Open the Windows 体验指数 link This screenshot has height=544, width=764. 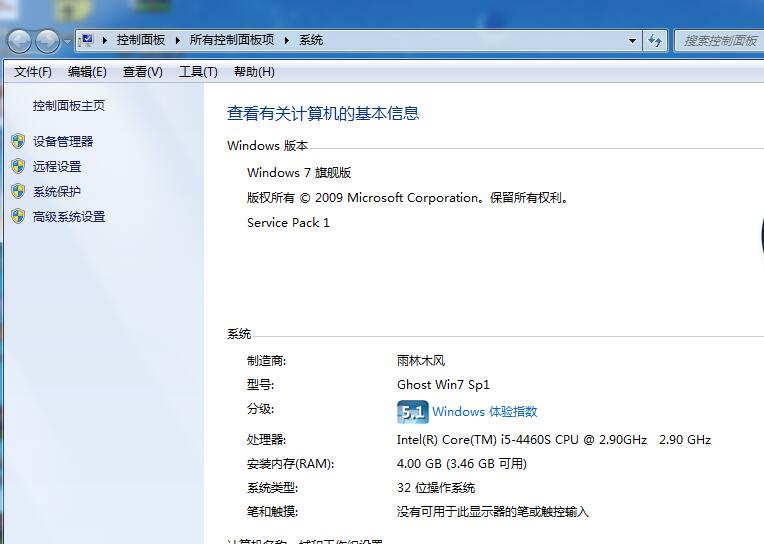(484, 412)
